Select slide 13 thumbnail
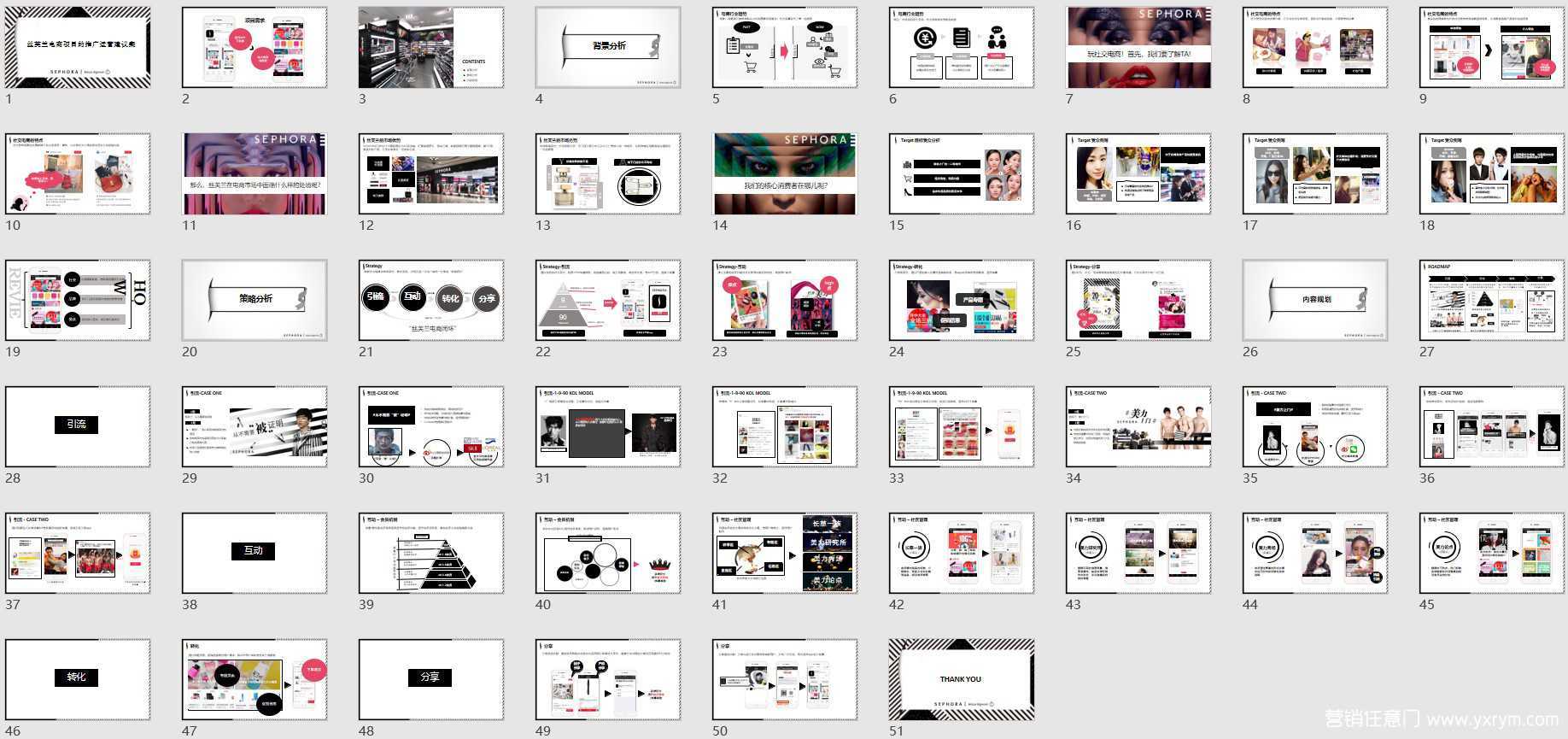1568x739 pixels. [x=608, y=173]
